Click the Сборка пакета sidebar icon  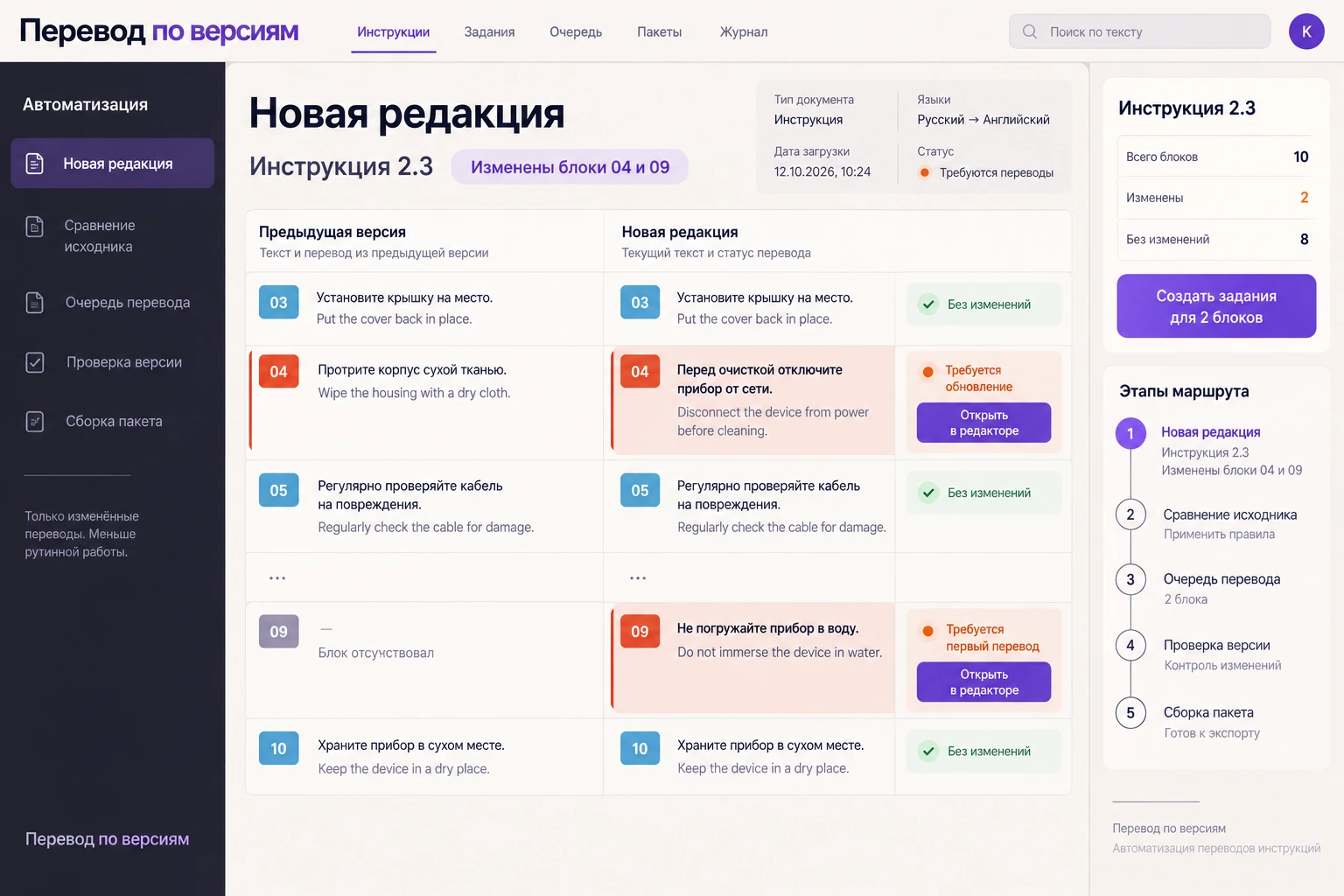click(35, 422)
